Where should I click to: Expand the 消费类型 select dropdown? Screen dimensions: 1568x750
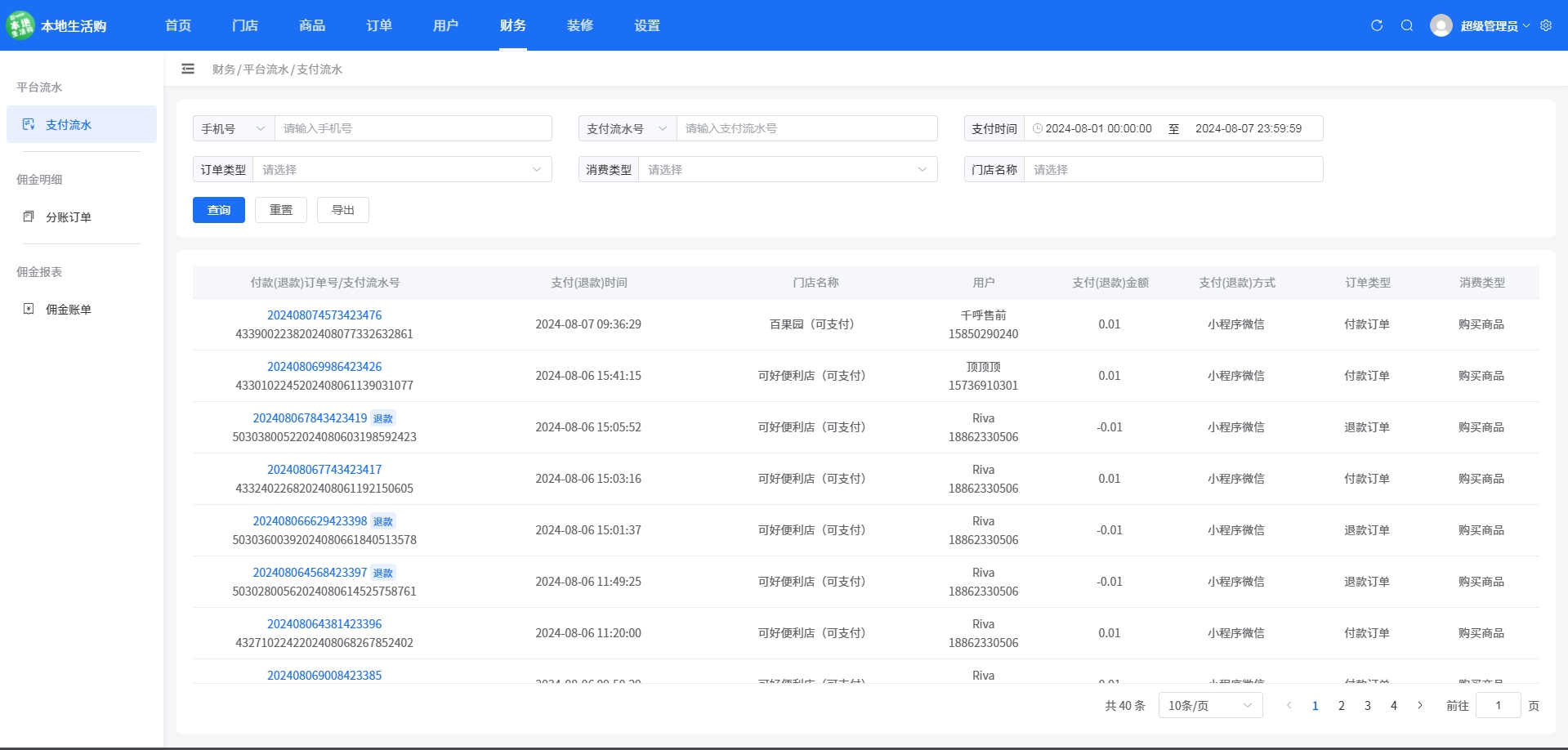click(788, 169)
